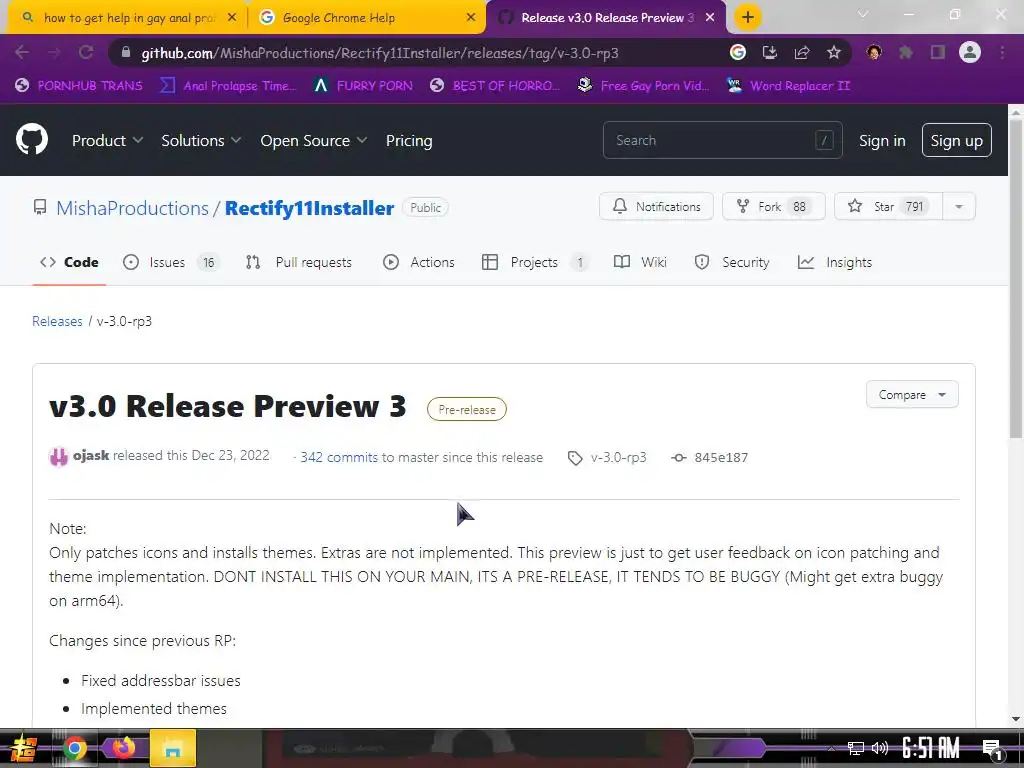Click the volume icon in the system tray
Viewport: 1024px width, 768px height.
point(879,748)
